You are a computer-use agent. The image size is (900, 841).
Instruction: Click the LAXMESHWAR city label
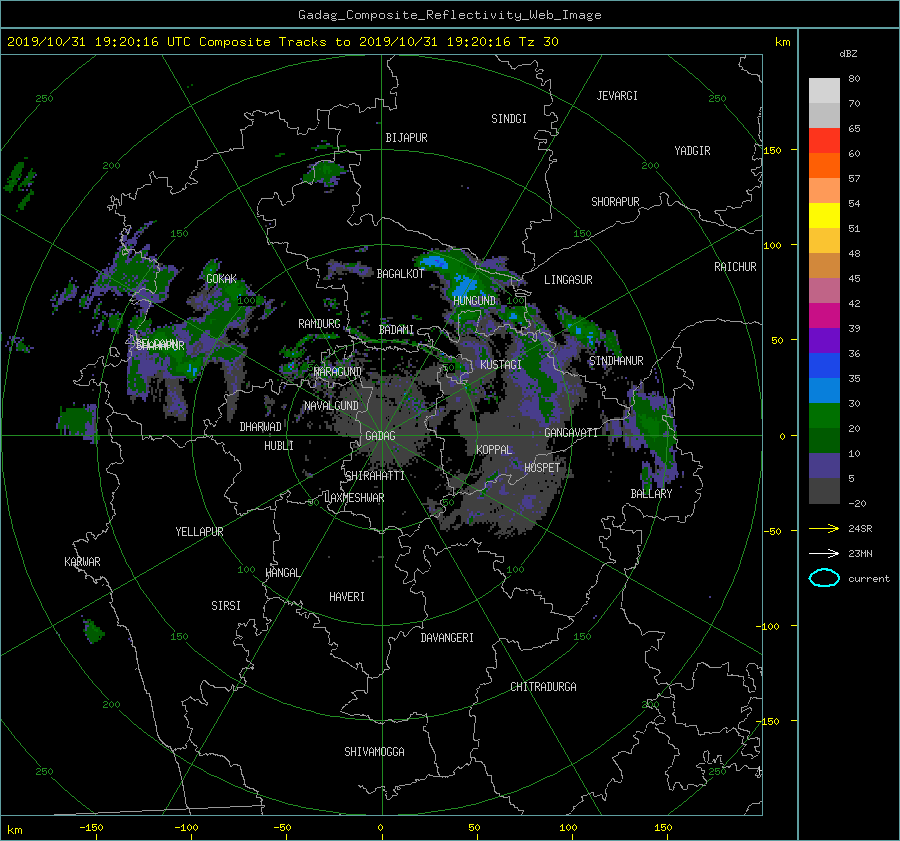click(x=354, y=498)
